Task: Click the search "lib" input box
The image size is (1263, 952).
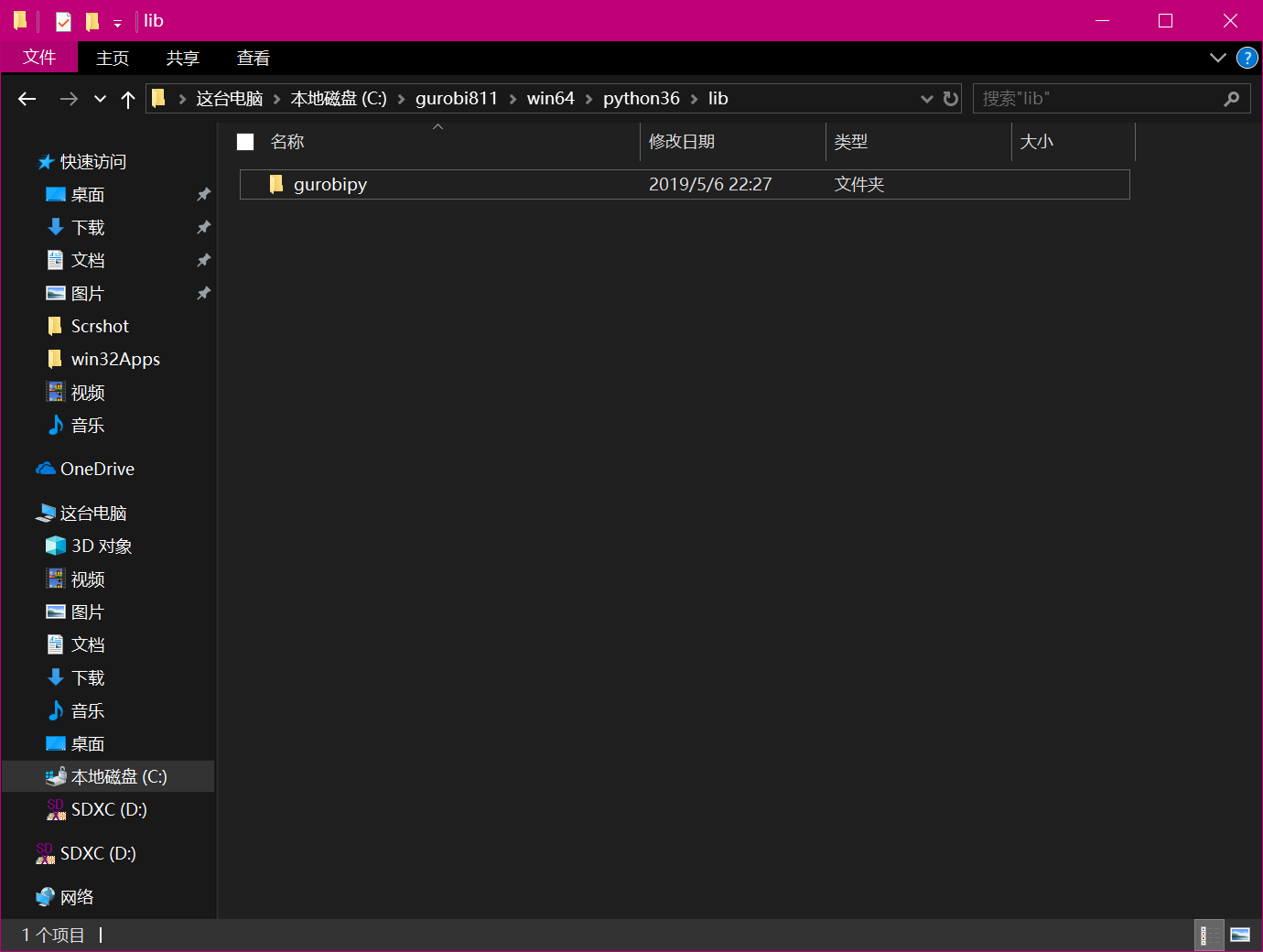Action: click(x=1098, y=98)
